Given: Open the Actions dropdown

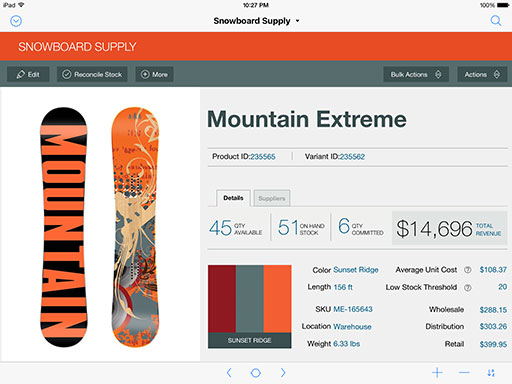Looking at the screenshot, I should (482, 74).
